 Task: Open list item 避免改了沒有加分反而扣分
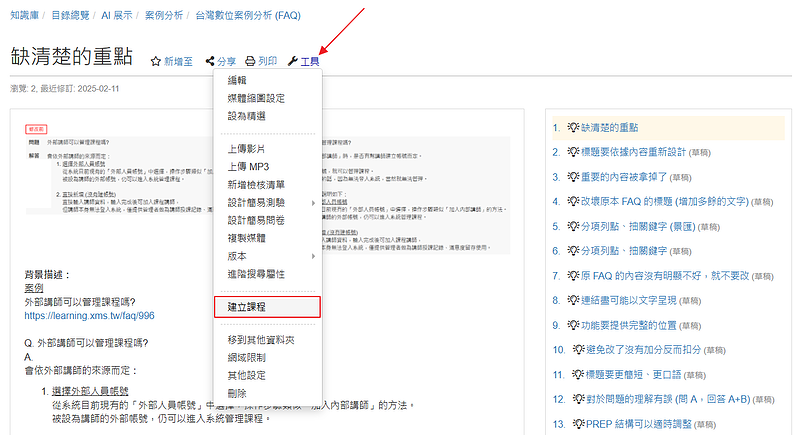(641, 349)
